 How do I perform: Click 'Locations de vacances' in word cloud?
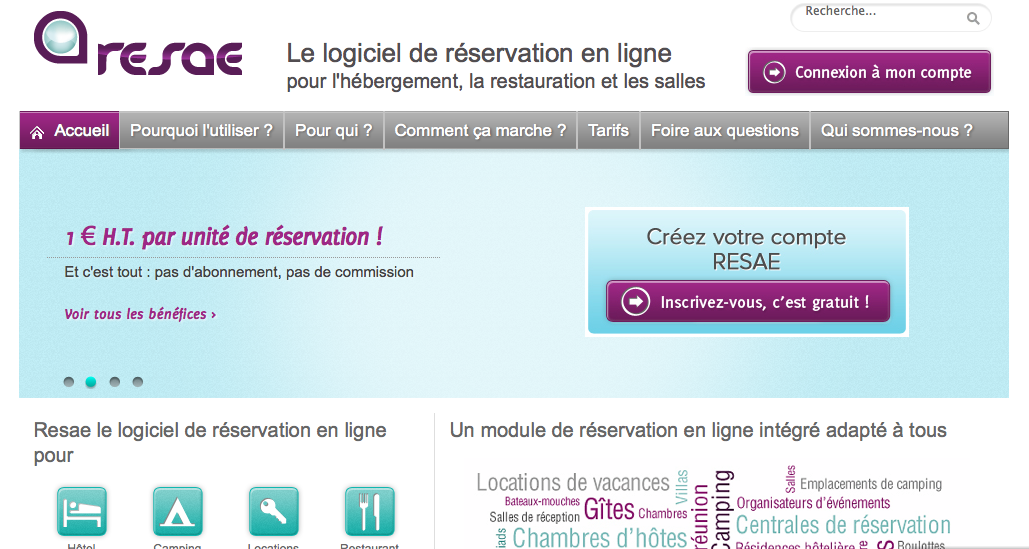pyautogui.click(x=573, y=483)
